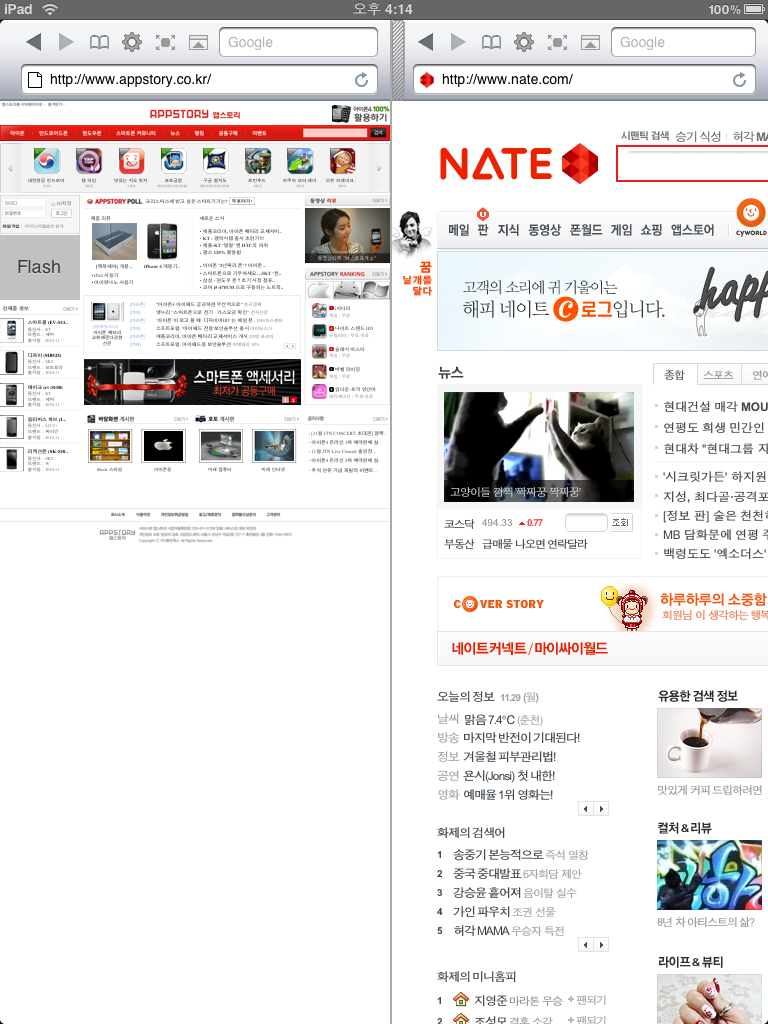Open 동영상 in the Nate menu
This screenshot has height=1024, width=768.
[x=545, y=230]
